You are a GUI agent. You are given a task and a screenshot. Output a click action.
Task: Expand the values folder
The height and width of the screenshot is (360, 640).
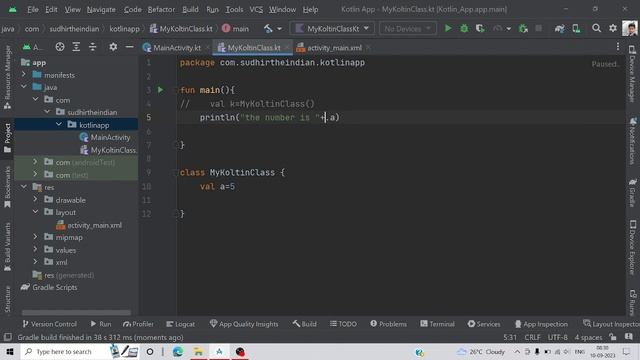pos(35,249)
